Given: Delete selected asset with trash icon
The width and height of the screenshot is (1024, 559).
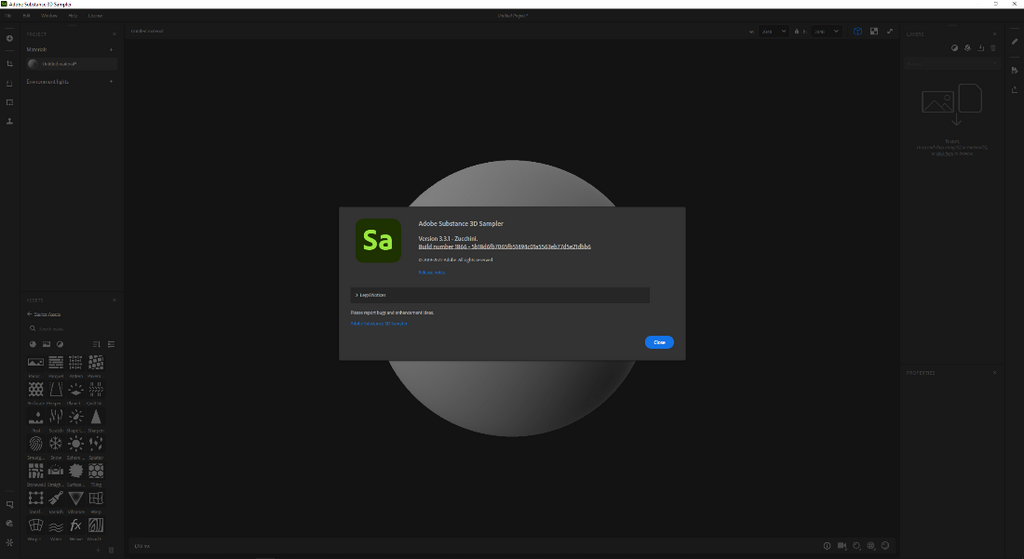Looking at the screenshot, I should tap(111, 551).
